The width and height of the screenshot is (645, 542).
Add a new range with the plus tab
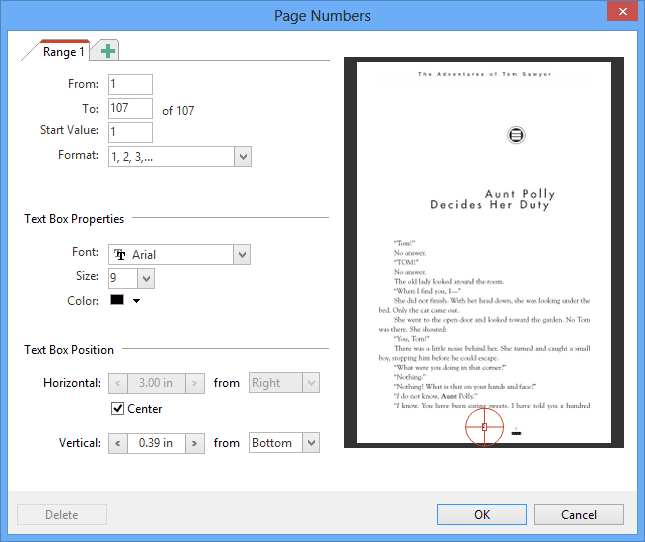tap(107, 51)
